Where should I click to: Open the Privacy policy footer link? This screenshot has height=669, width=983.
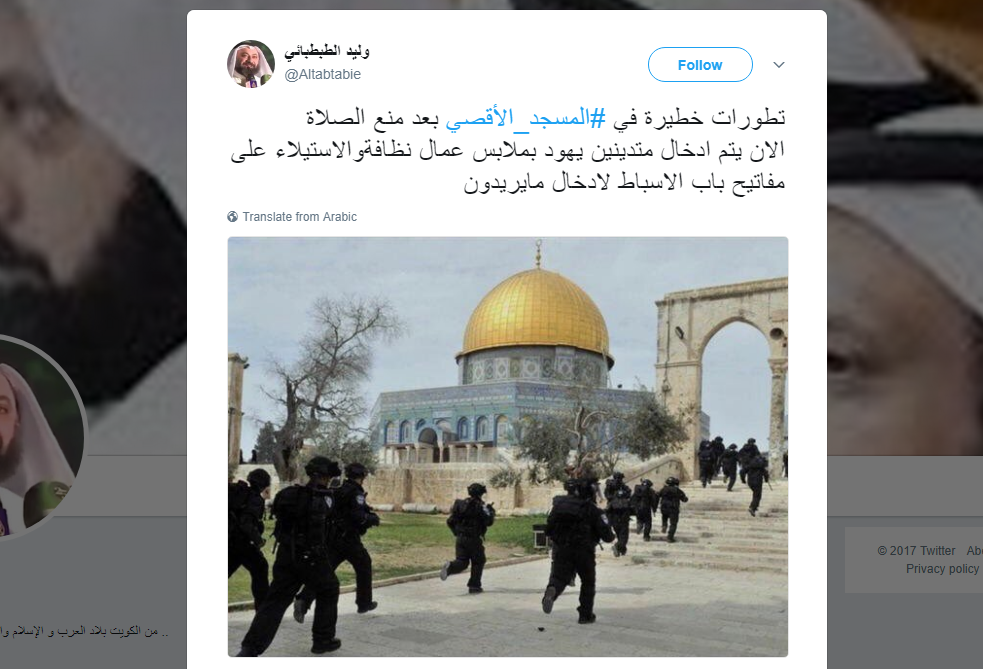[x=942, y=568]
